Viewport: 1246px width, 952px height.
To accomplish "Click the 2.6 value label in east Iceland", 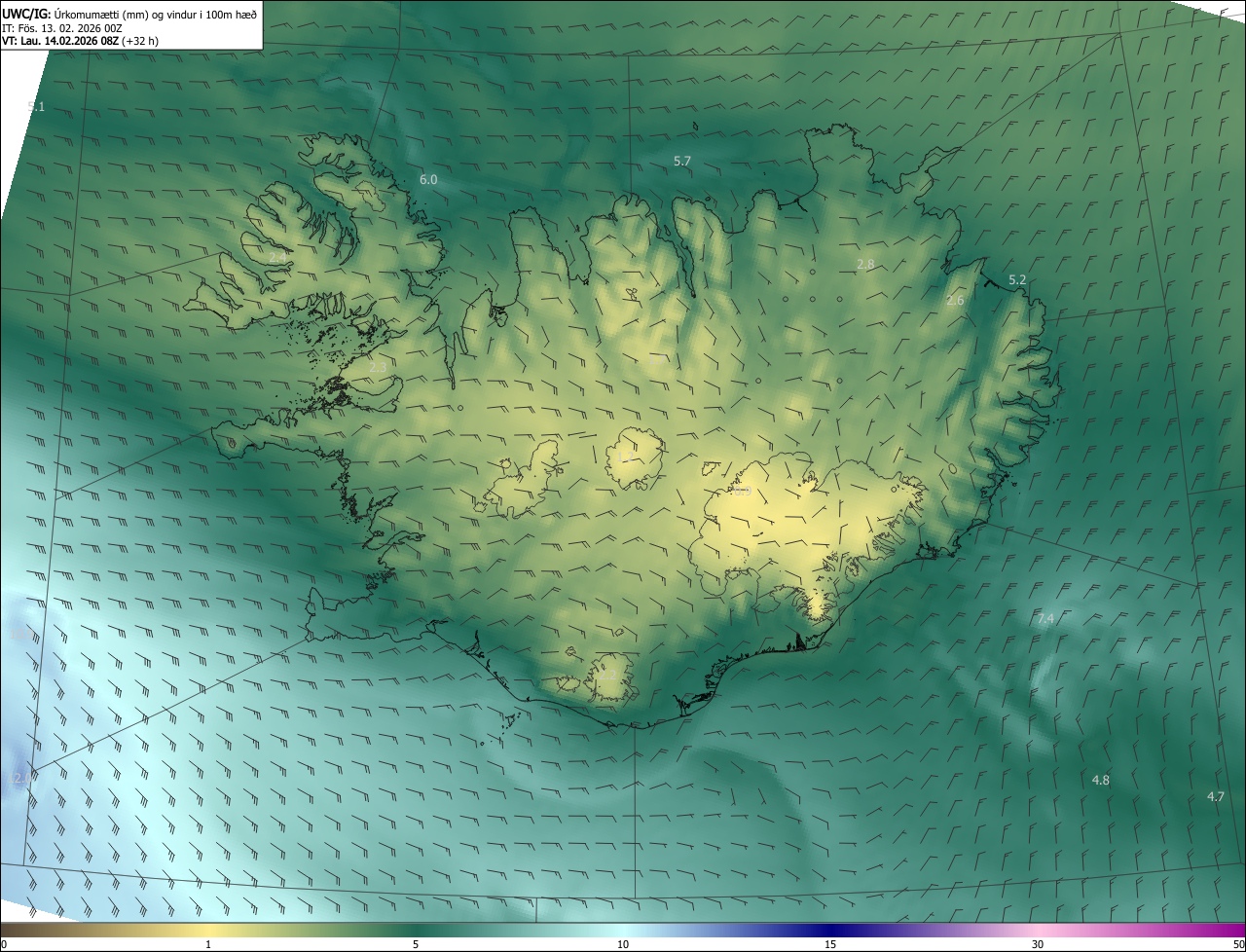I will 955,301.
